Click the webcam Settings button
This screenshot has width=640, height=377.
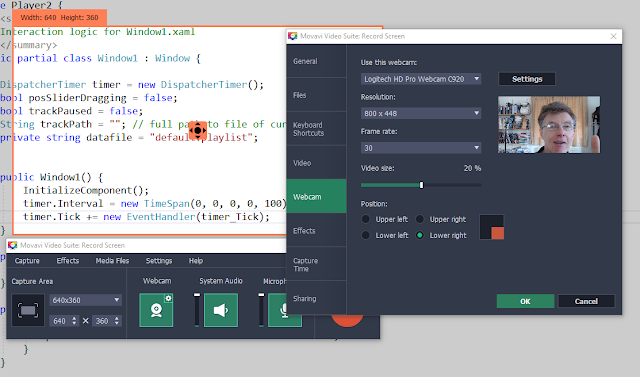[x=527, y=79]
